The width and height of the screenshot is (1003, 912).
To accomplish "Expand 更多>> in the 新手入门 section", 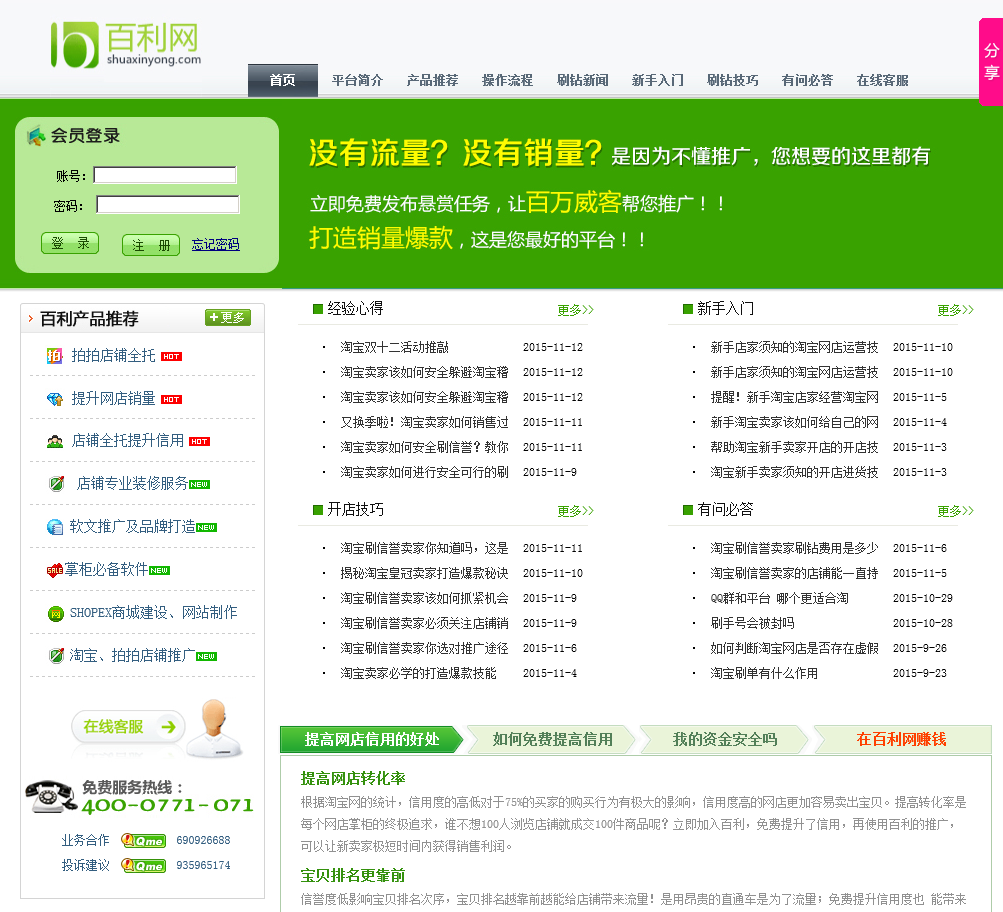I will pos(955,310).
